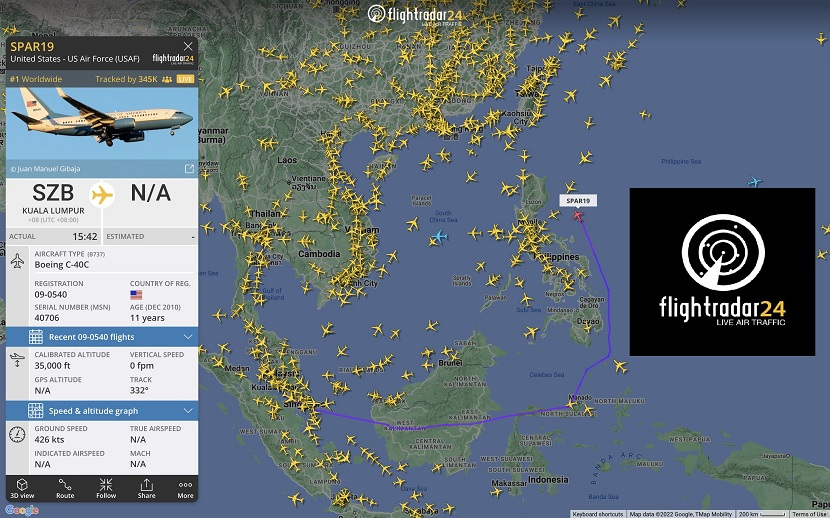Expand Recent 09-0540 flights section
830x518 pixels.
pos(102,337)
